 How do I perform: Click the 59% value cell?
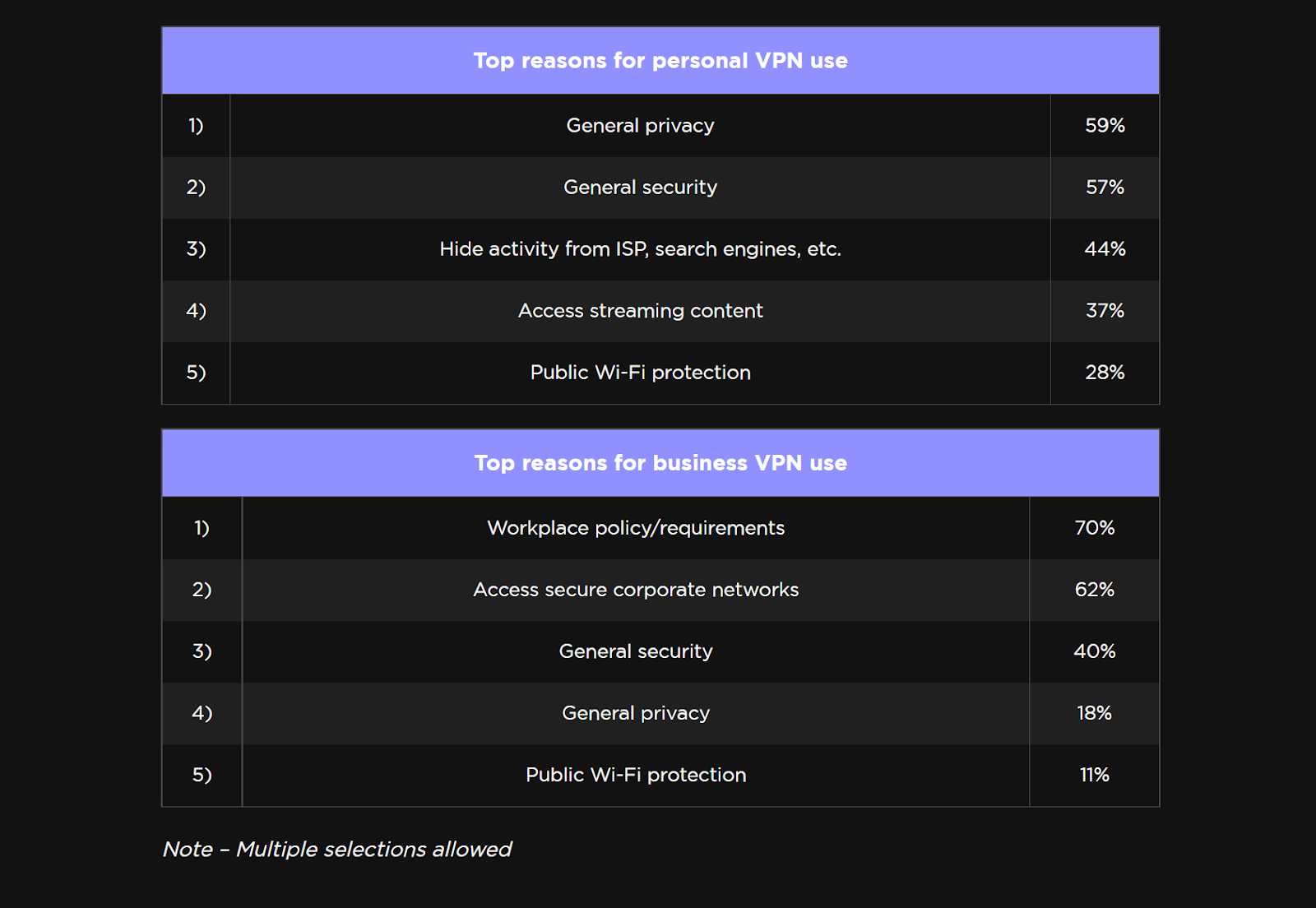[1105, 126]
